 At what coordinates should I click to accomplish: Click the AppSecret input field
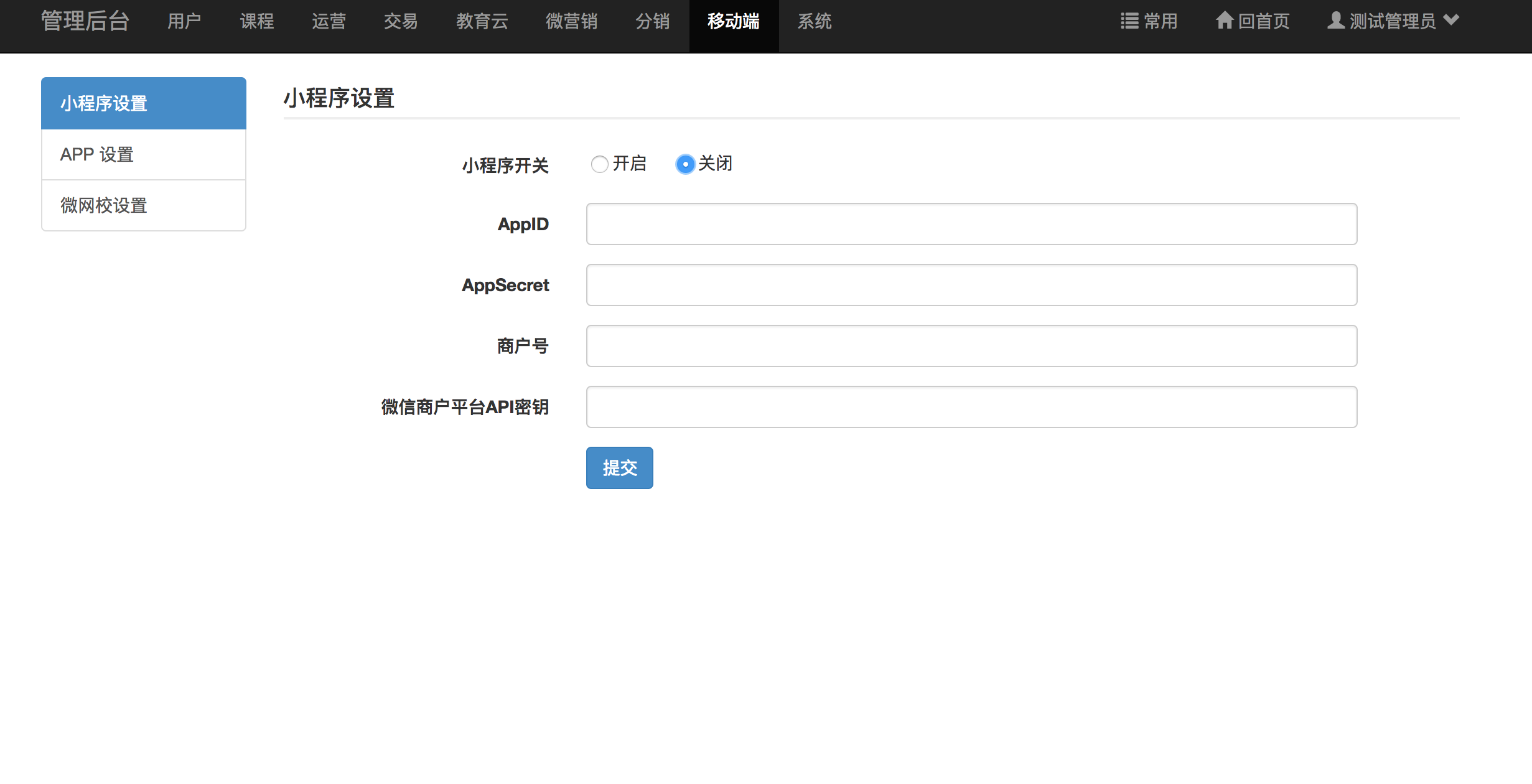click(971, 285)
